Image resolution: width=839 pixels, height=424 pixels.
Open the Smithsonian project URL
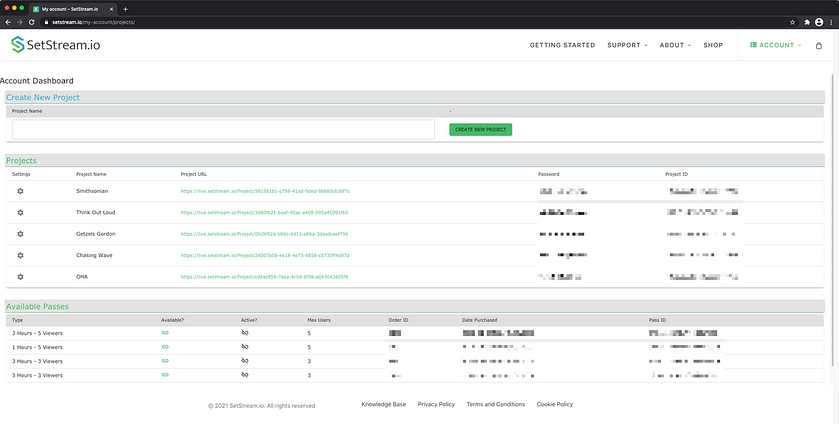(x=265, y=191)
